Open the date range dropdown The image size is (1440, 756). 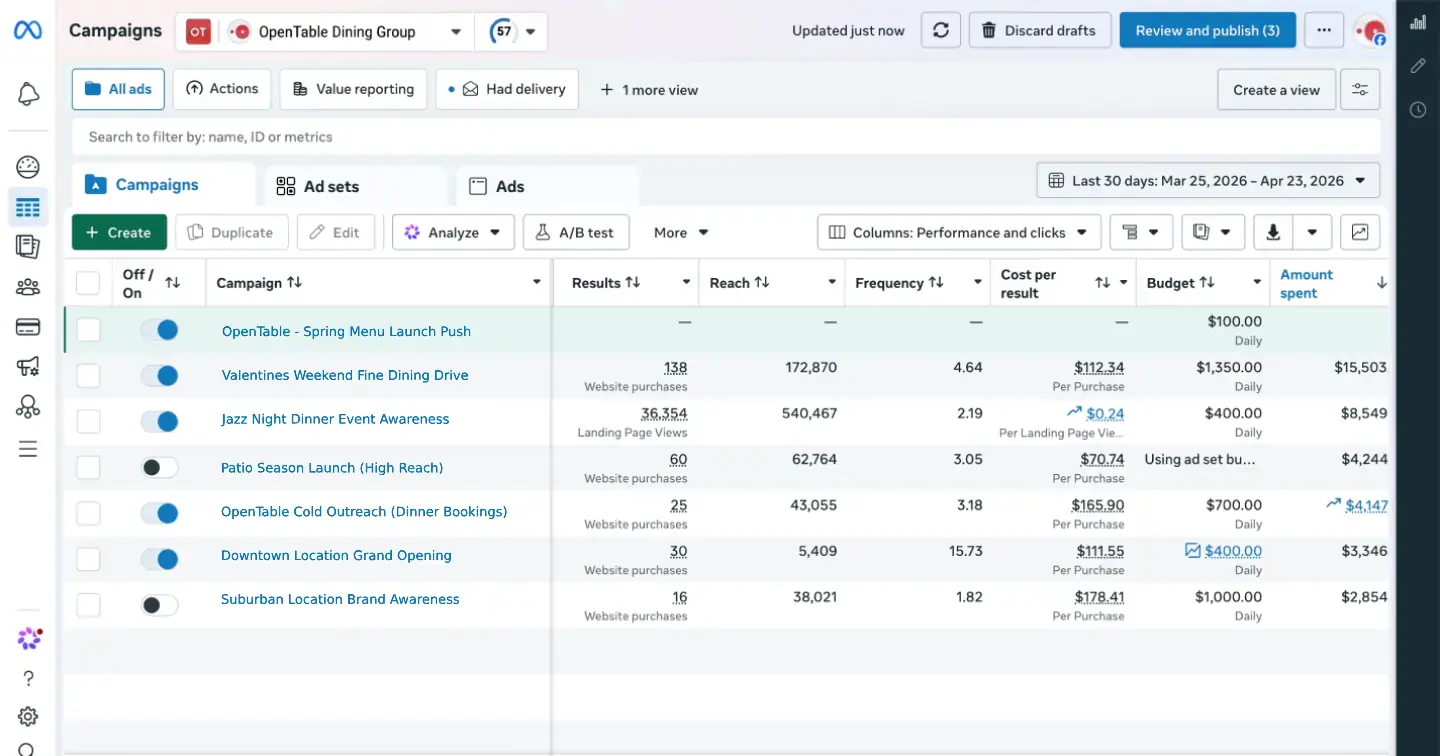[x=1208, y=181]
